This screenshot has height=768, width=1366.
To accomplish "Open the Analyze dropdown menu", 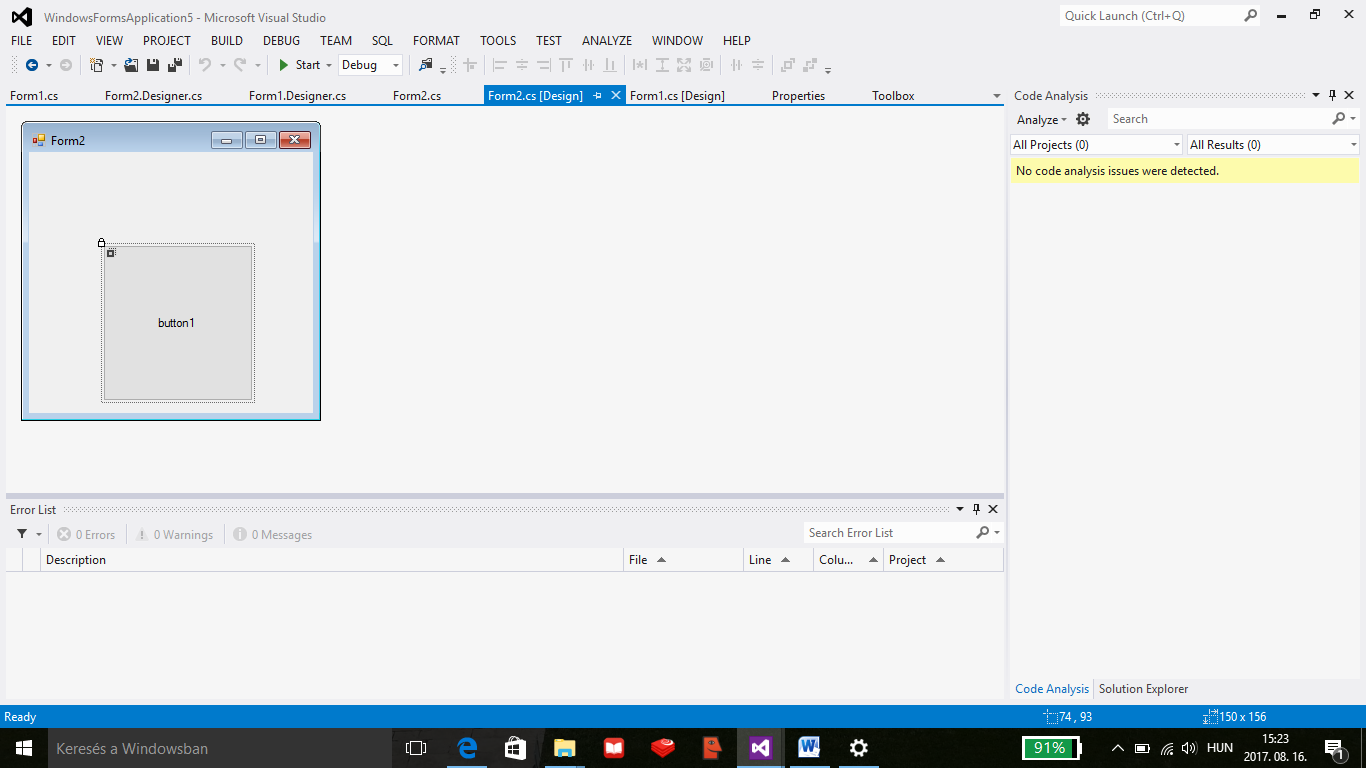I will [1041, 119].
